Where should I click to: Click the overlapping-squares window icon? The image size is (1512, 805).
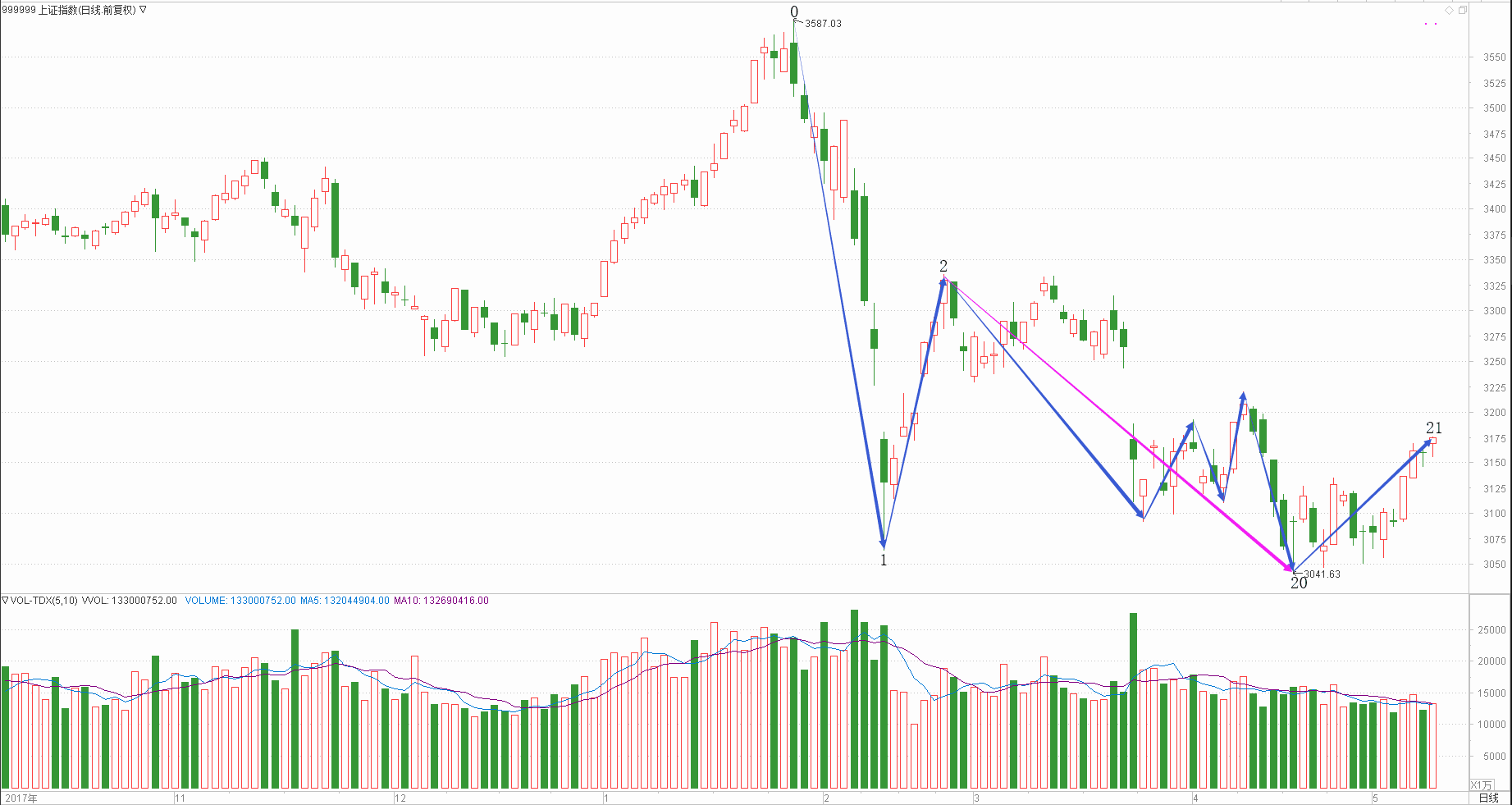pos(1463,10)
